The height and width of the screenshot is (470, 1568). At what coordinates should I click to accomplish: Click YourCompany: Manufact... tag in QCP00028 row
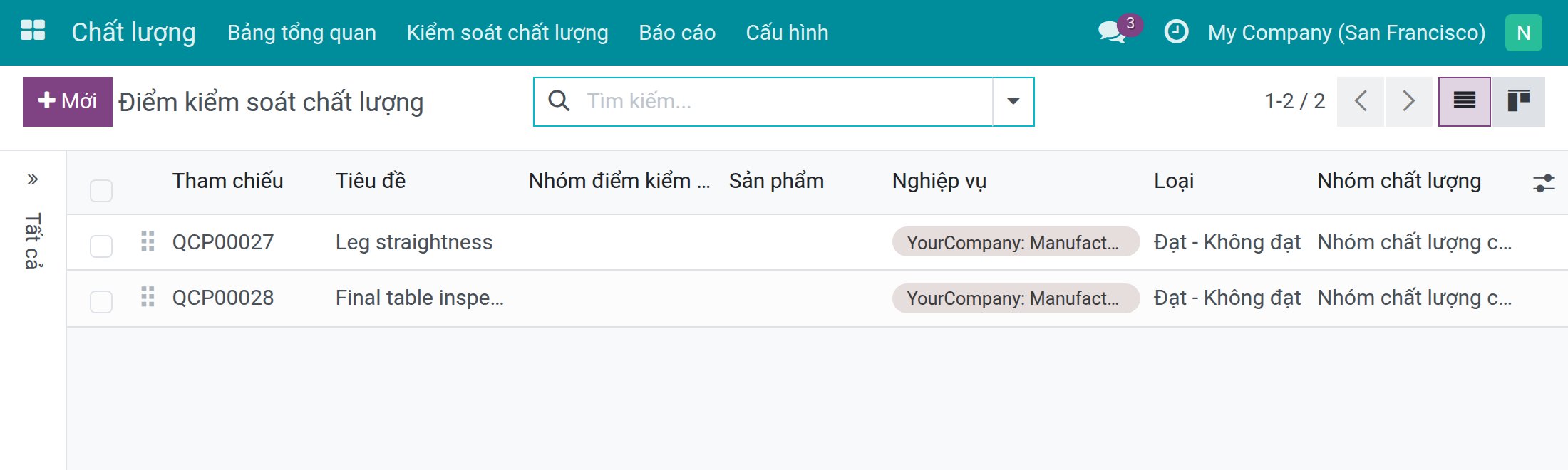(1016, 298)
